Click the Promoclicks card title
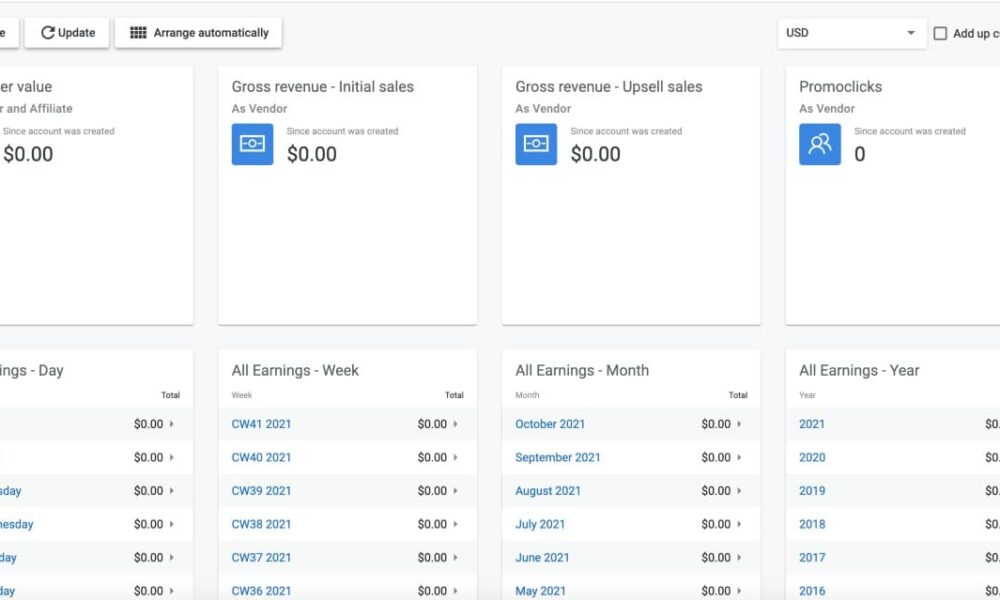This screenshot has height=600, width=1000. [x=841, y=87]
